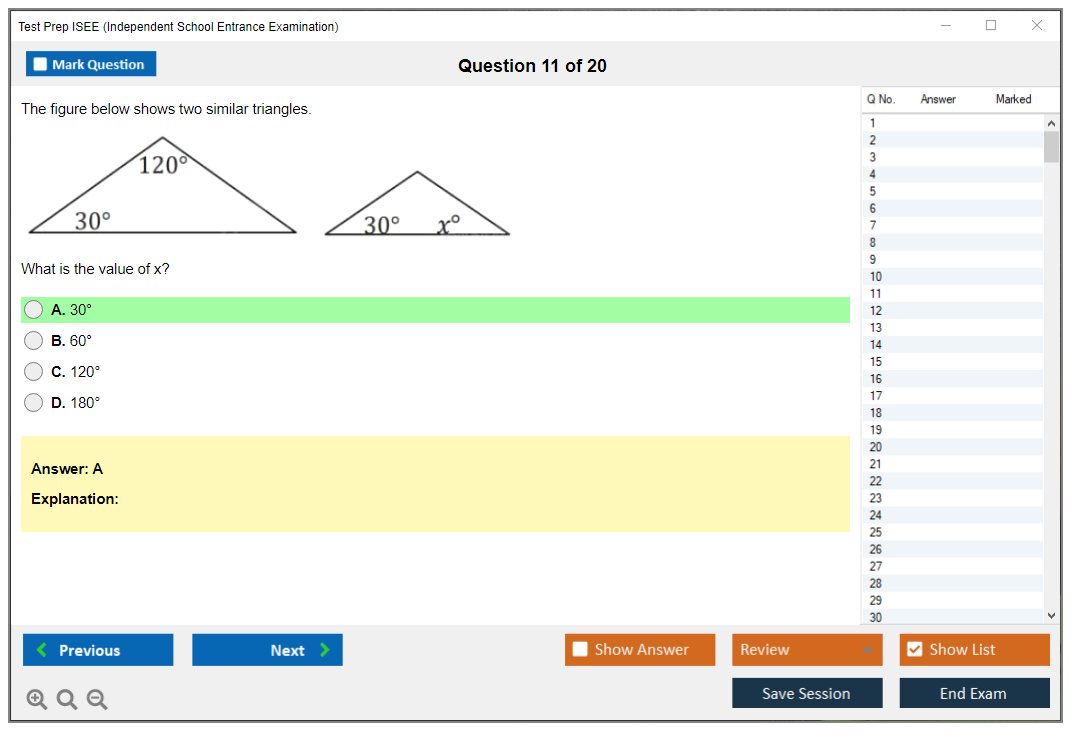Click the End Exam button

point(974,693)
